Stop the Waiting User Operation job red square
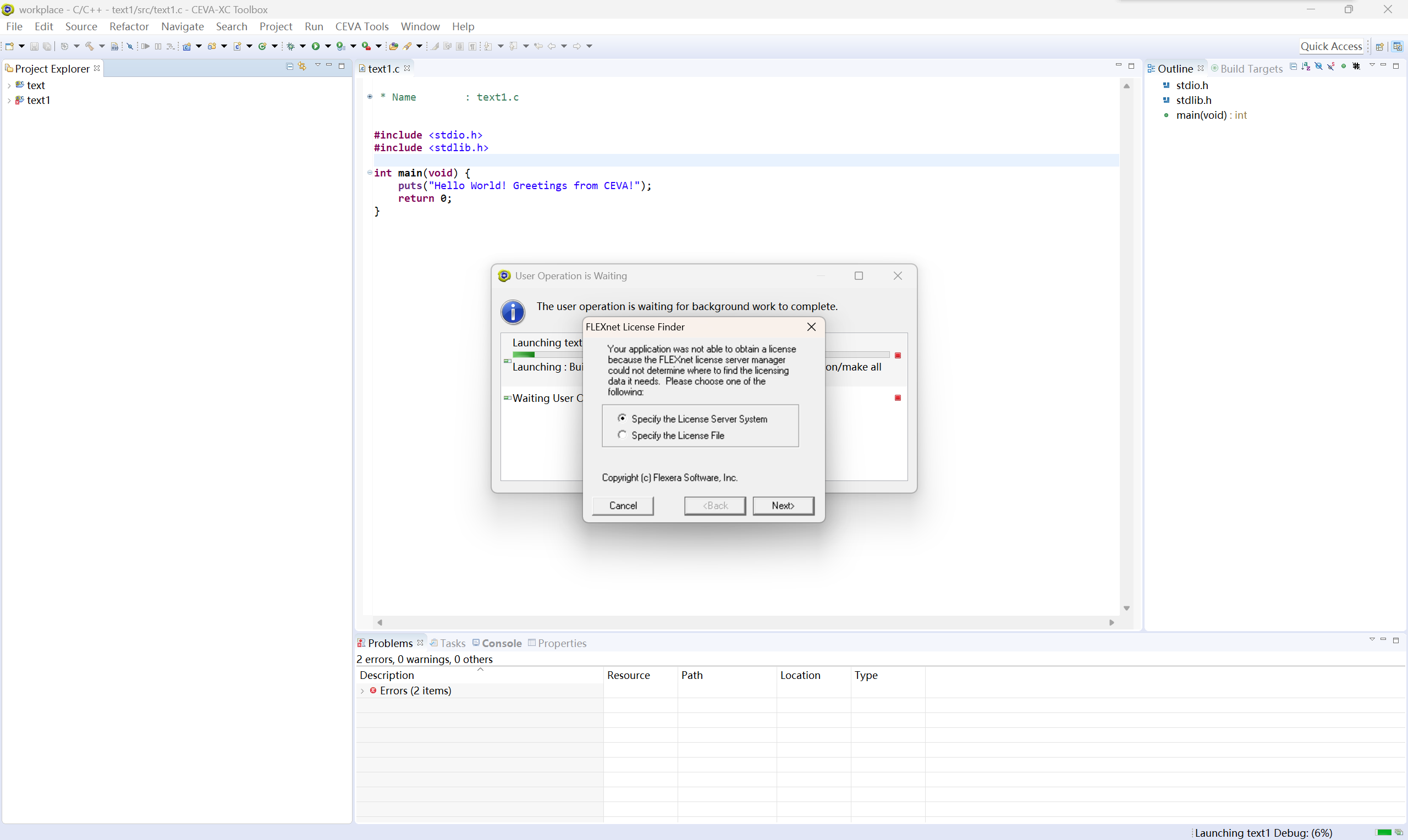 (898, 398)
